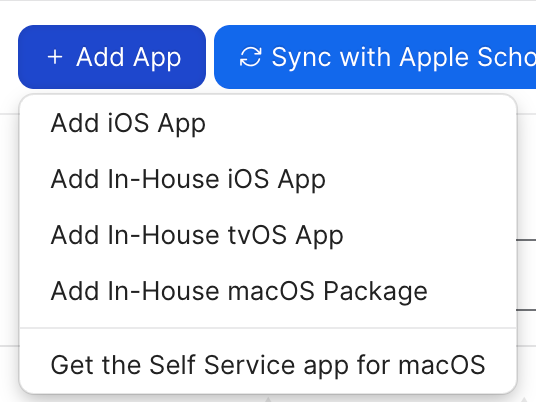
Task: Click the circular sync arrows icon
Action: tap(251, 57)
